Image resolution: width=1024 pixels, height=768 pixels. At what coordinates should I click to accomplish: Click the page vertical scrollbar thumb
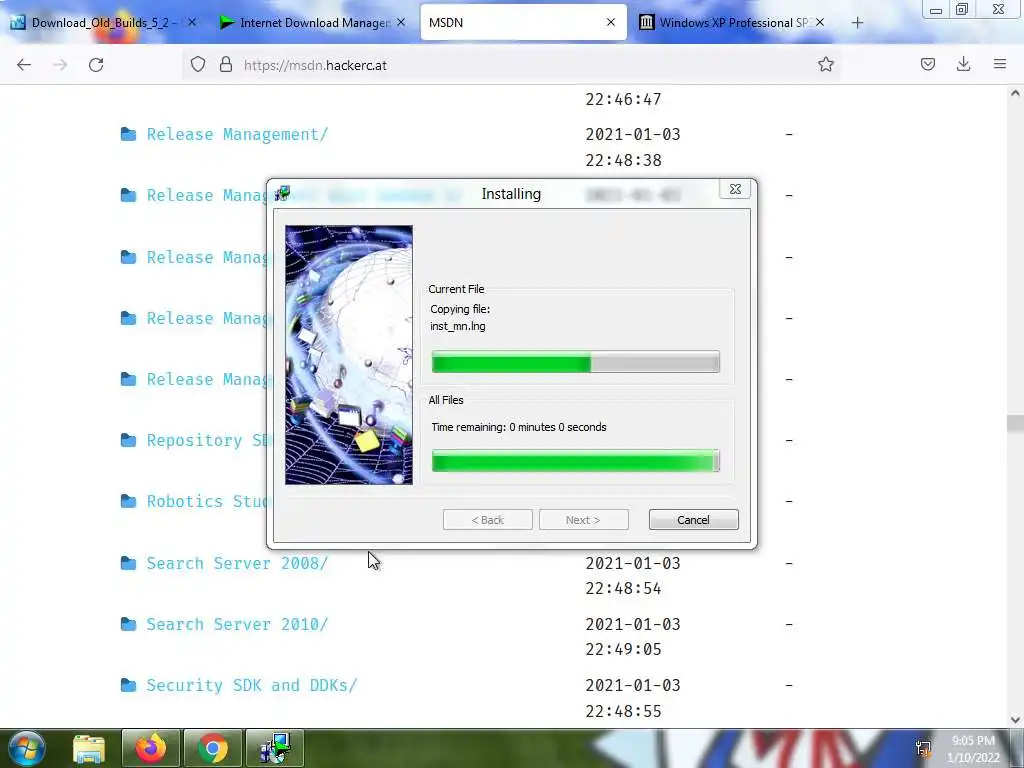tap(1015, 423)
